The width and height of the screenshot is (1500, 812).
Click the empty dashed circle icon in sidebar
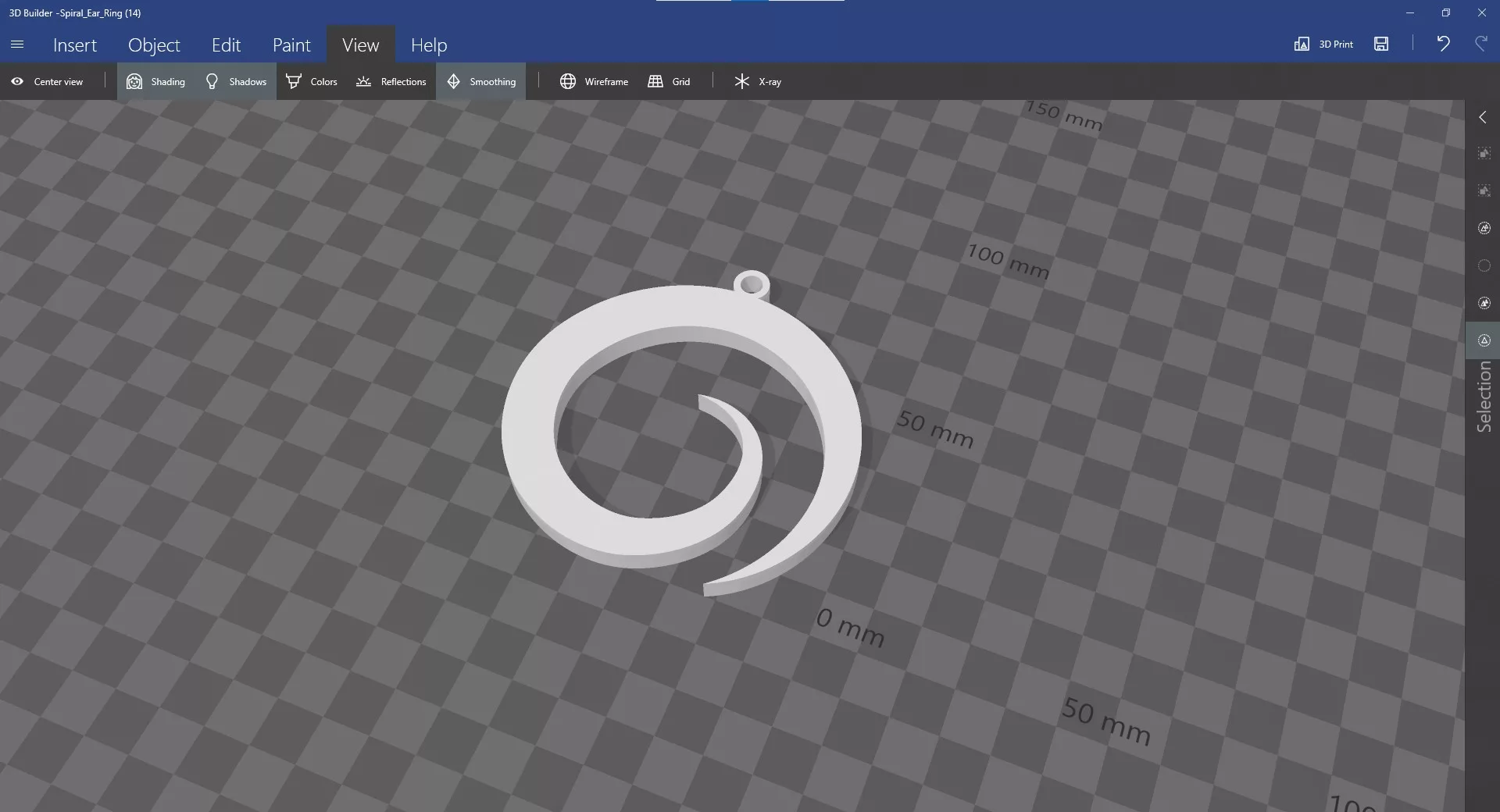(1484, 265)
